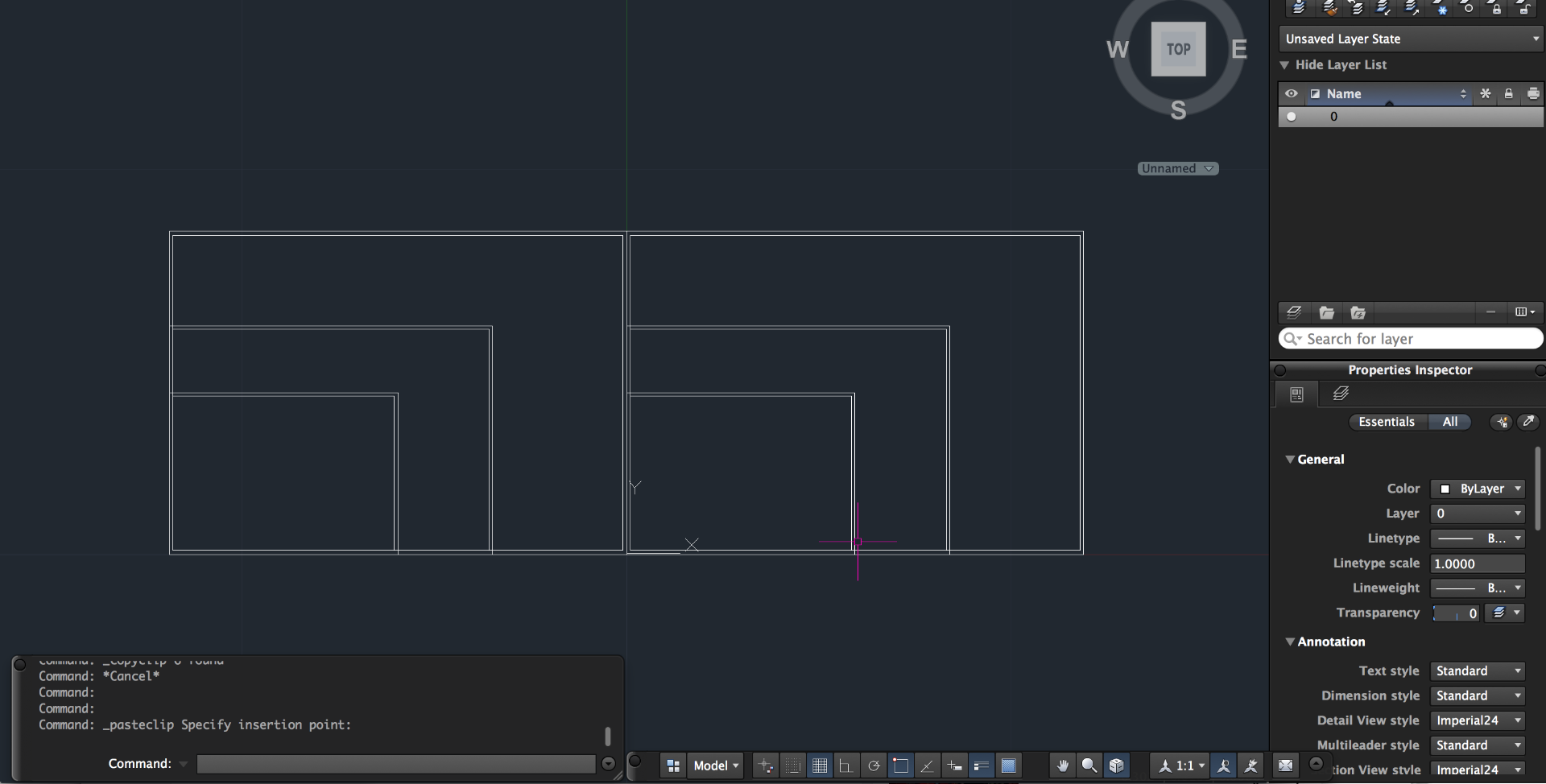
Task: Open the Dimension style Standard dropdown
Action: click(1478, 696)
